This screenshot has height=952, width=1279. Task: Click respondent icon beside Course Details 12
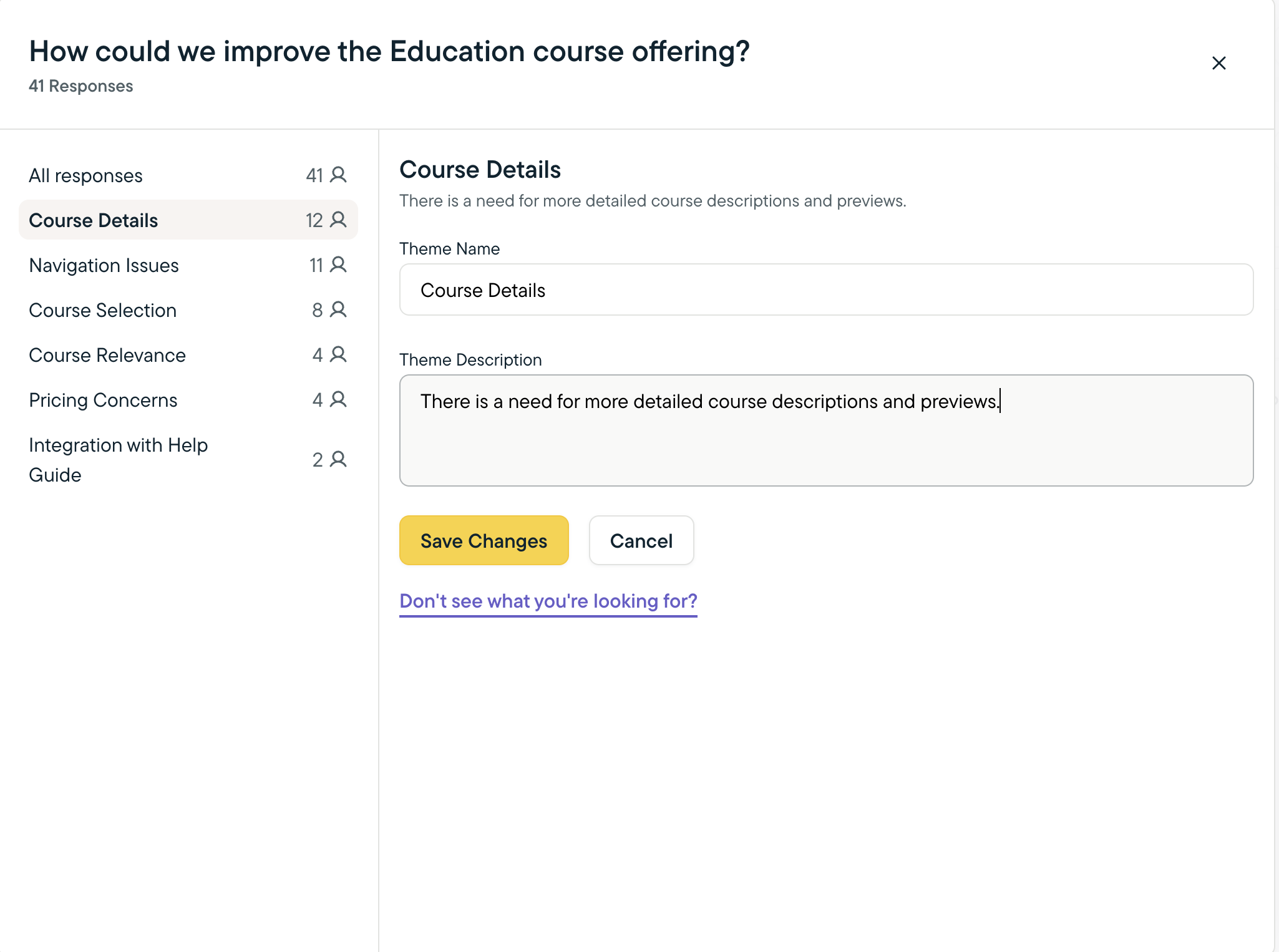pos(338,220)
